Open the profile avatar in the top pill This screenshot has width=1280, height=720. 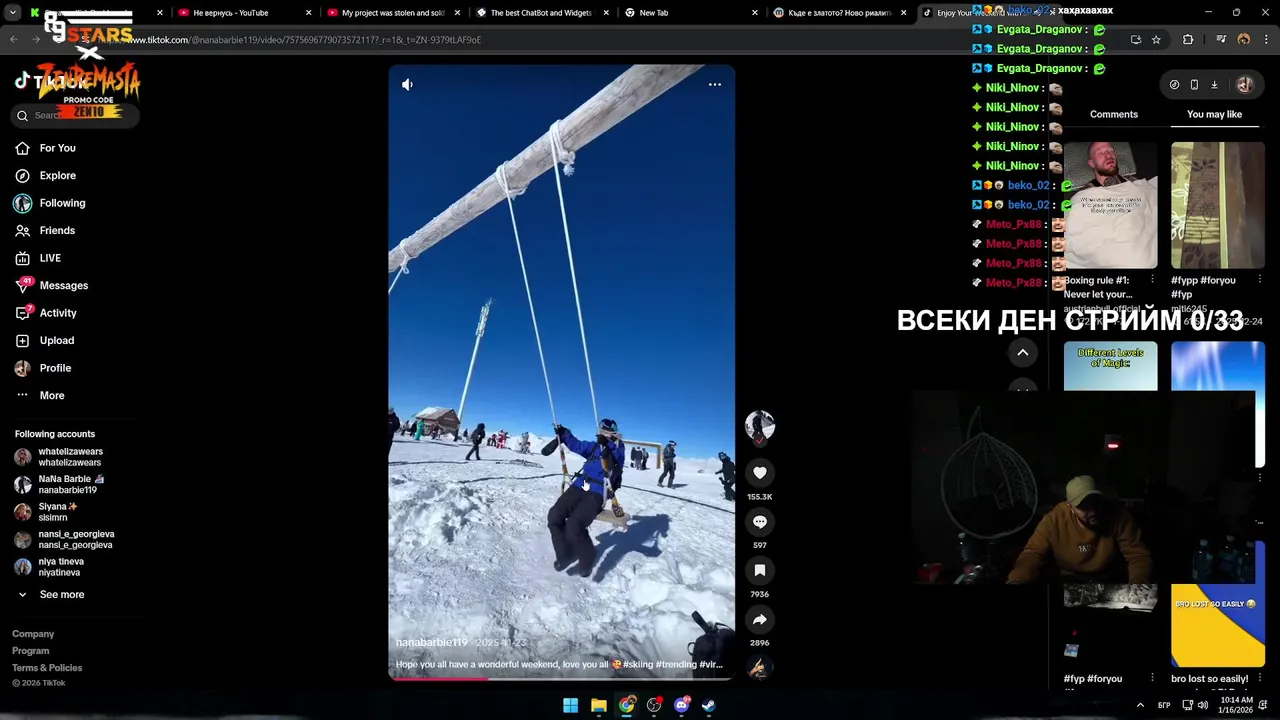pyautogui.click(x=1245, y=85)
